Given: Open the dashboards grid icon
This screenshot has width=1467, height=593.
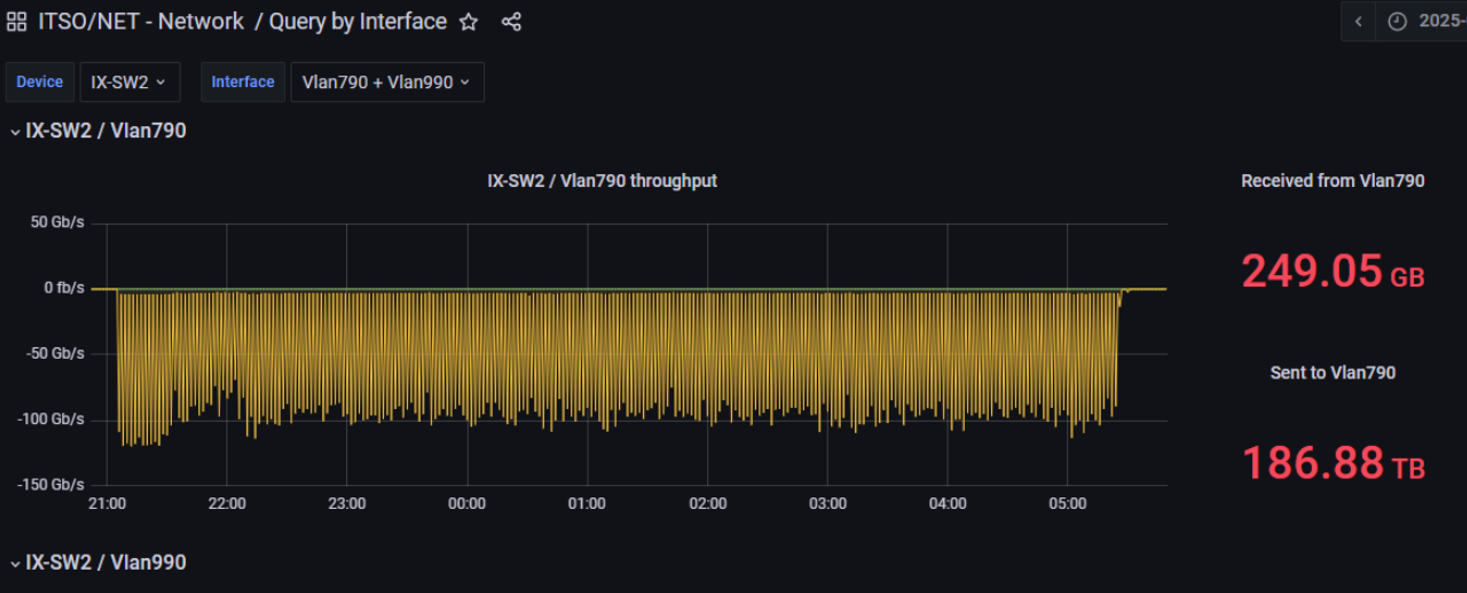Looking at the screenshot, I should coord(16,22).
